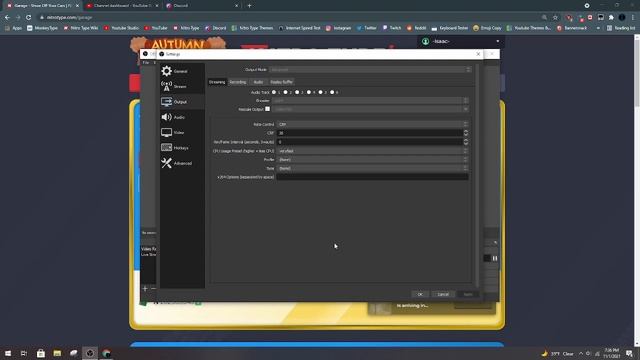This screenshot has height=360, width=640.
Task: Switch to Chrome on the taskbar
Action: (107, 353)
